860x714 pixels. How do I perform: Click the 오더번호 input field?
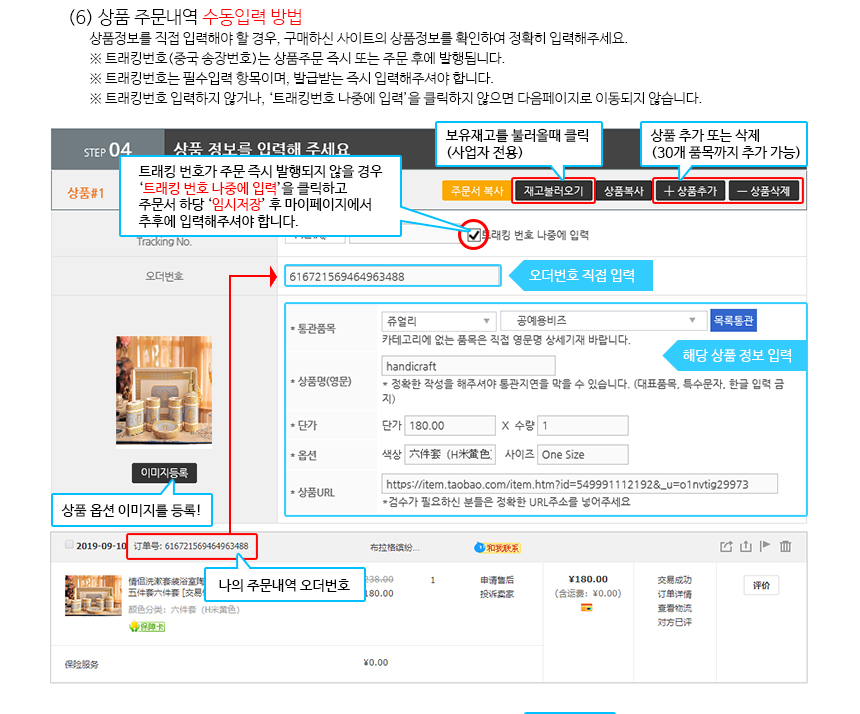(392, 276)
